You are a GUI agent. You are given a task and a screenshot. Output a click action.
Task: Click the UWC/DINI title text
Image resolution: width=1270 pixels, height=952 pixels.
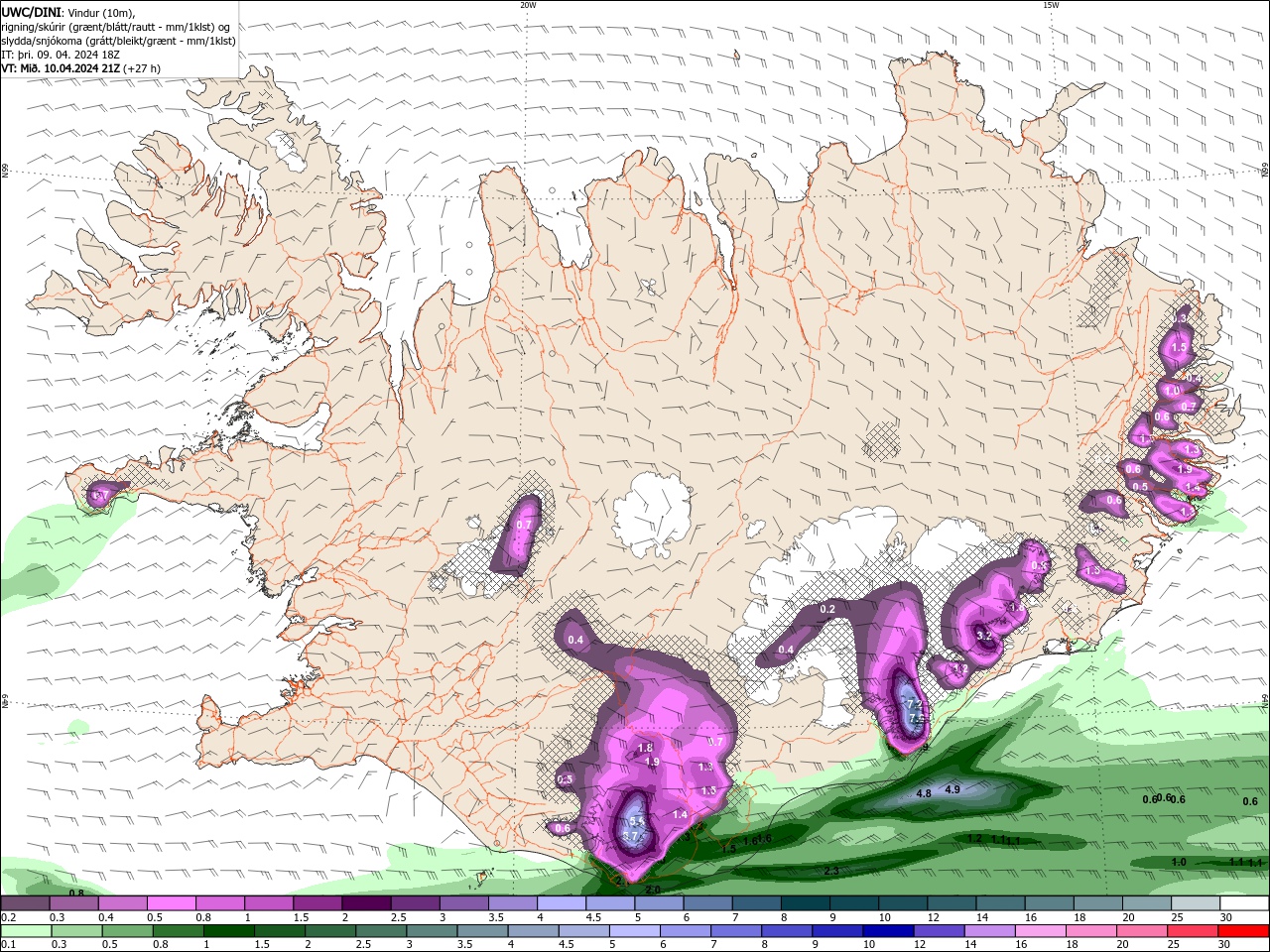[31, 12]
